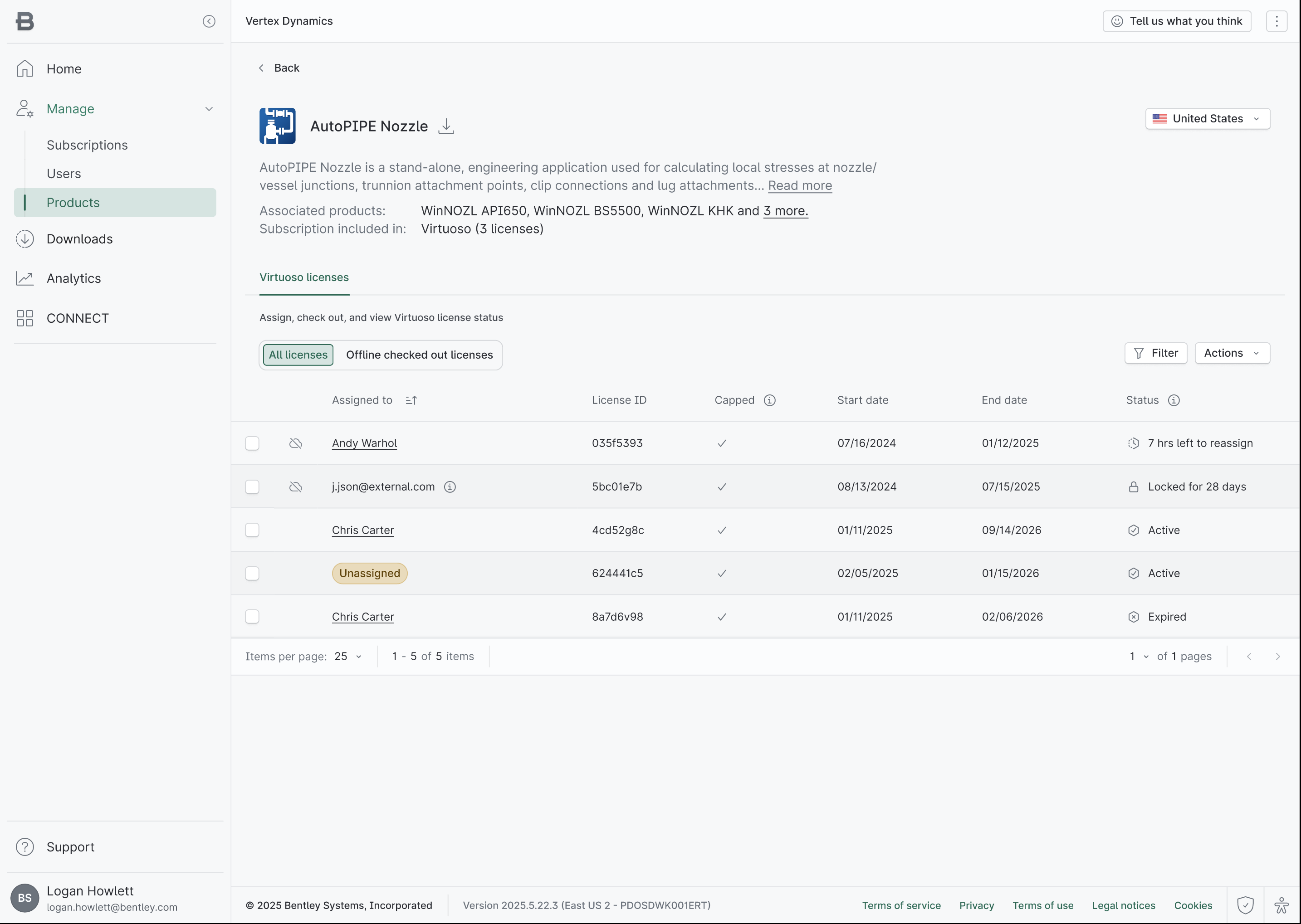Open Chris Carter link for license 8a7d6v98
Screen dimensions: 1301x924
[x=362, y=617]
